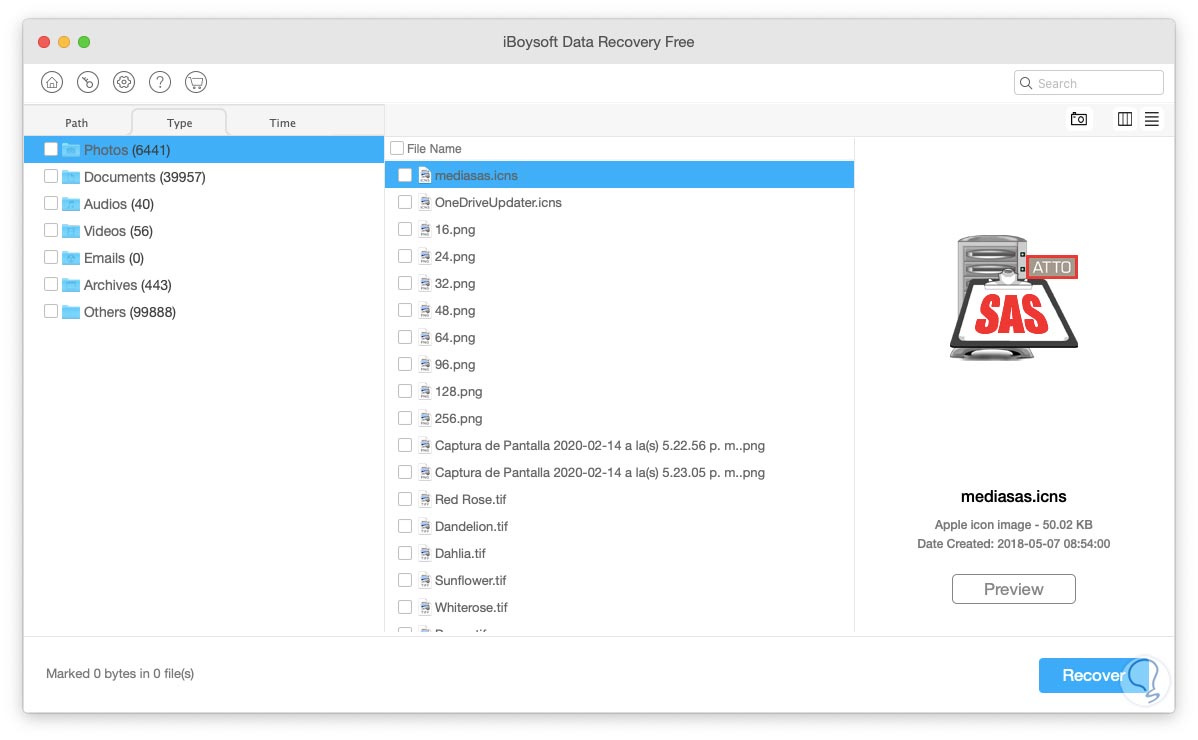The height and width of the screenshot is (740, 1198).
Task: Click the Others folder icon
Action: 71,312
